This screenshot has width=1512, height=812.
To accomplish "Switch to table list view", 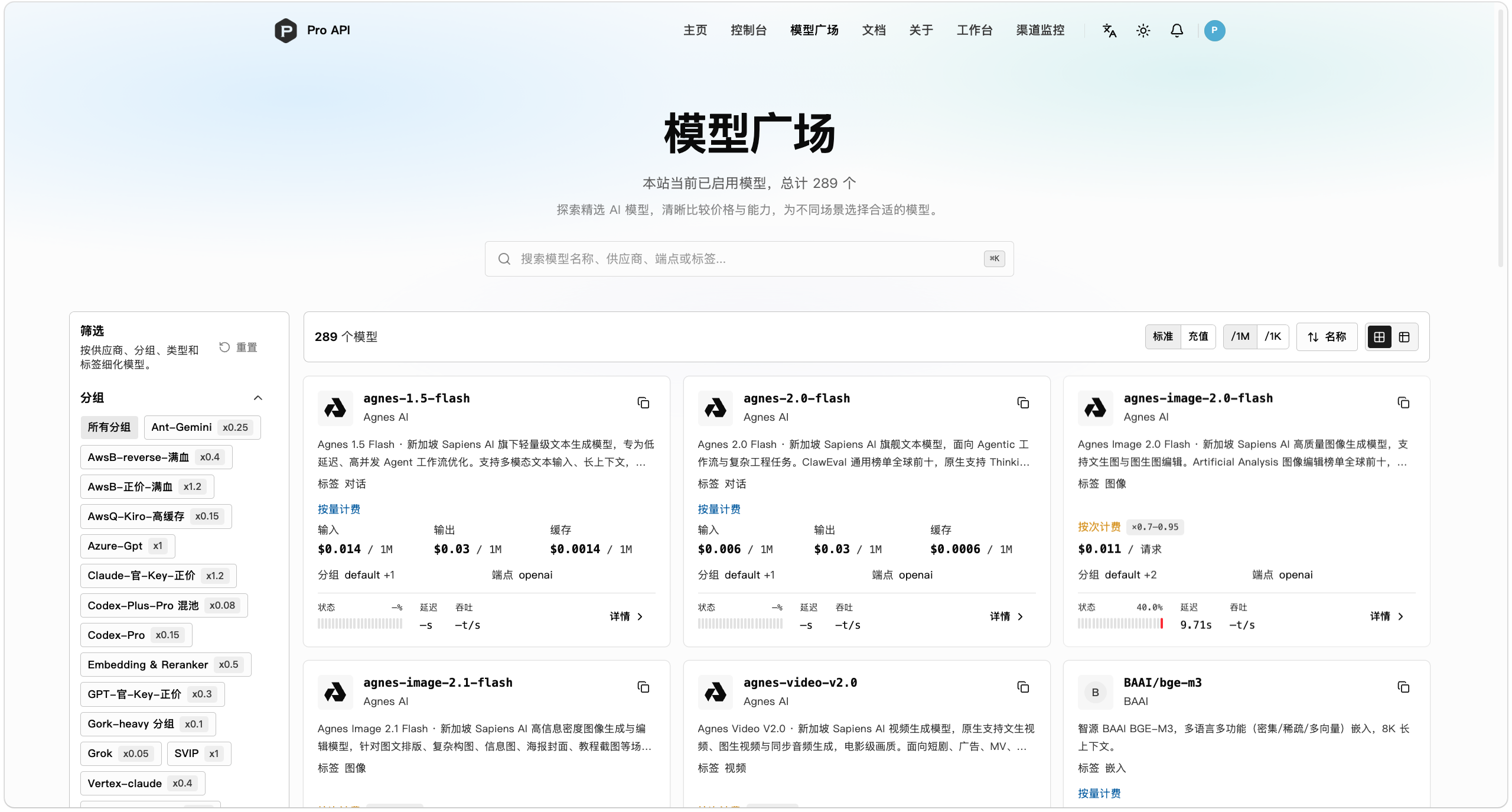I will click(x=1404, y=337).
